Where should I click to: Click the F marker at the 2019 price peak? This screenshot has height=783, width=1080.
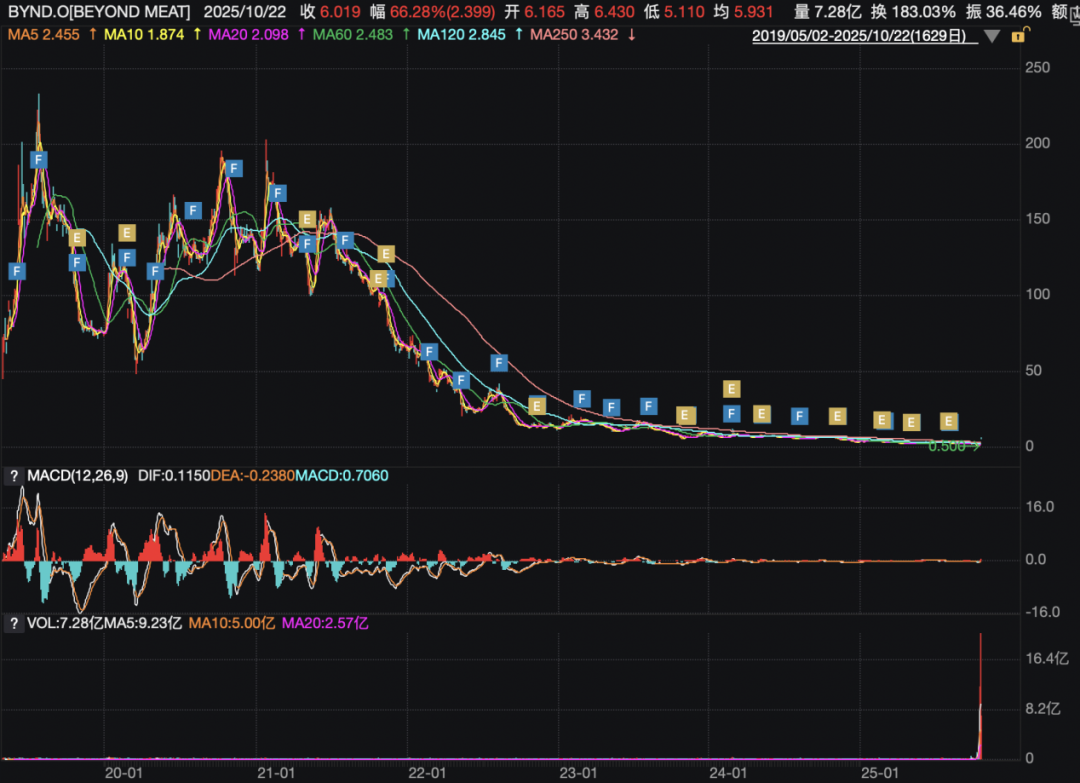(x=39, y=159)
